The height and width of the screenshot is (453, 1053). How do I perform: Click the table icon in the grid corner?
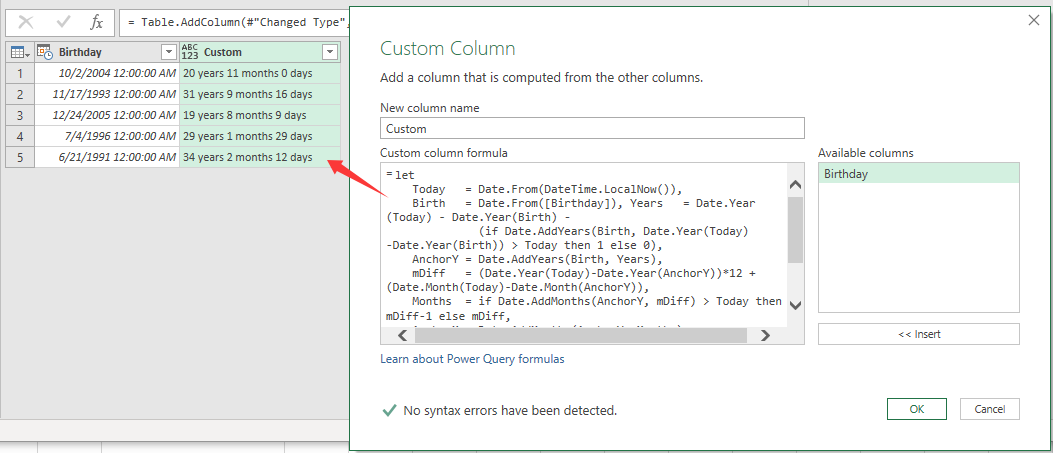(x=18, y=52)
